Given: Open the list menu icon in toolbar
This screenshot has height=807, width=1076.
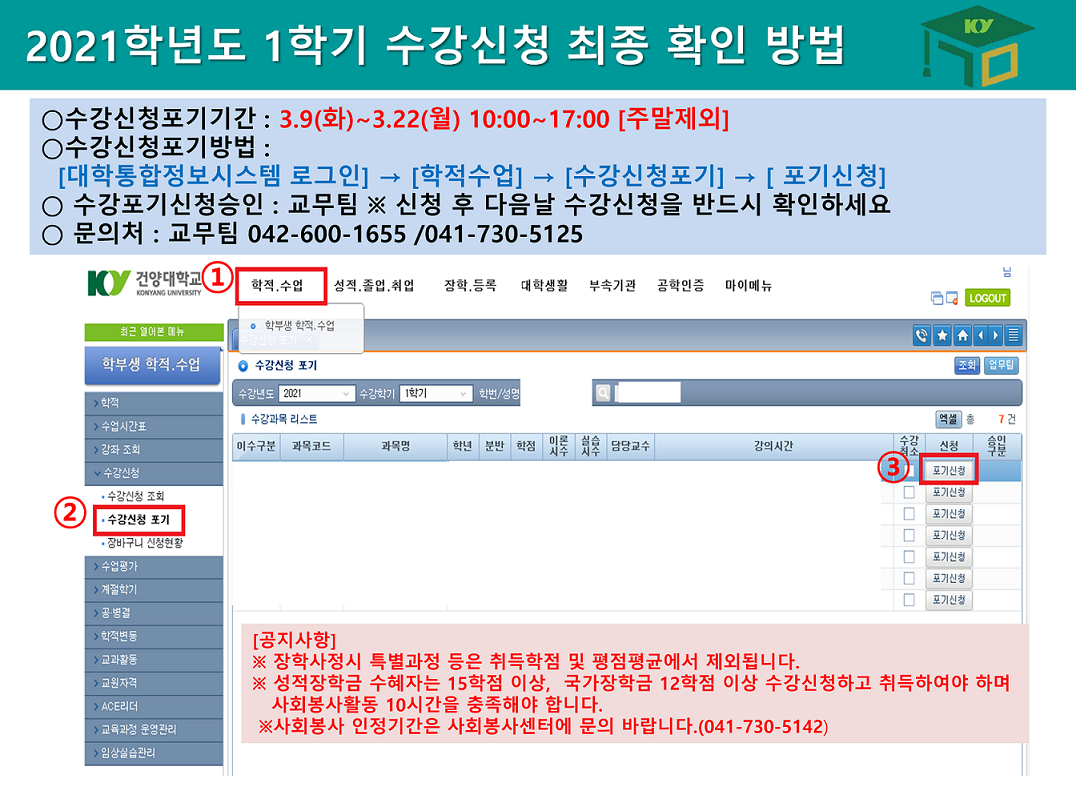Looking at the screenshot, I should 1014,335.
